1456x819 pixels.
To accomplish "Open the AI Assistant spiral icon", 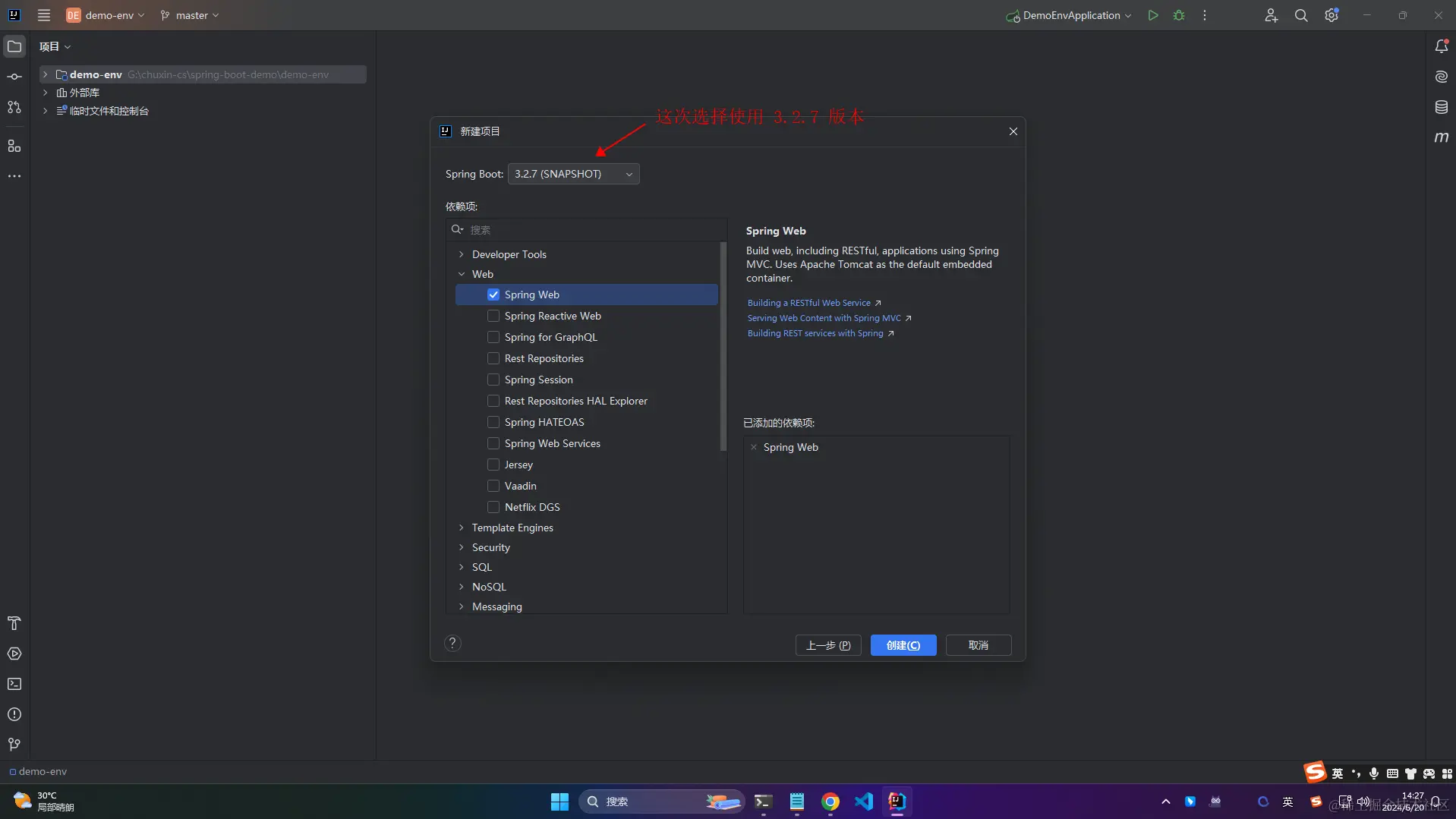I will click(1442, 77).
